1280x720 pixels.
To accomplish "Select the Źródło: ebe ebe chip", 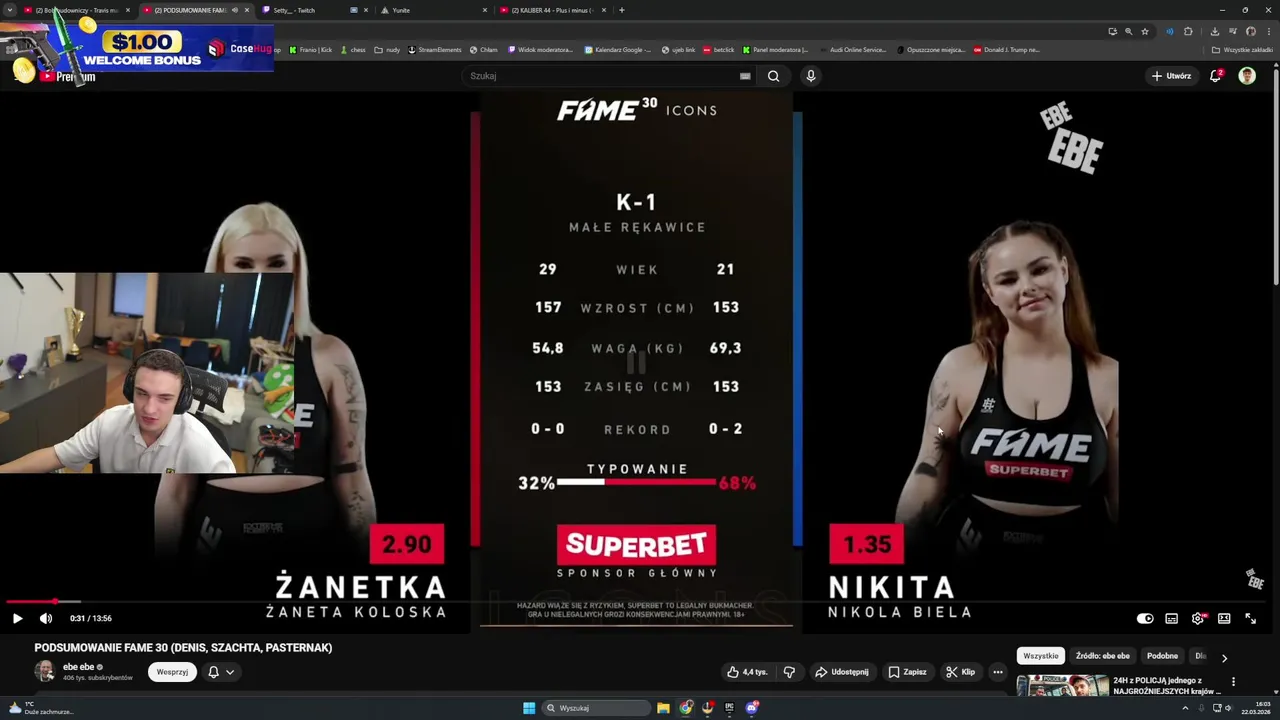I will [x=1103, y=656].
